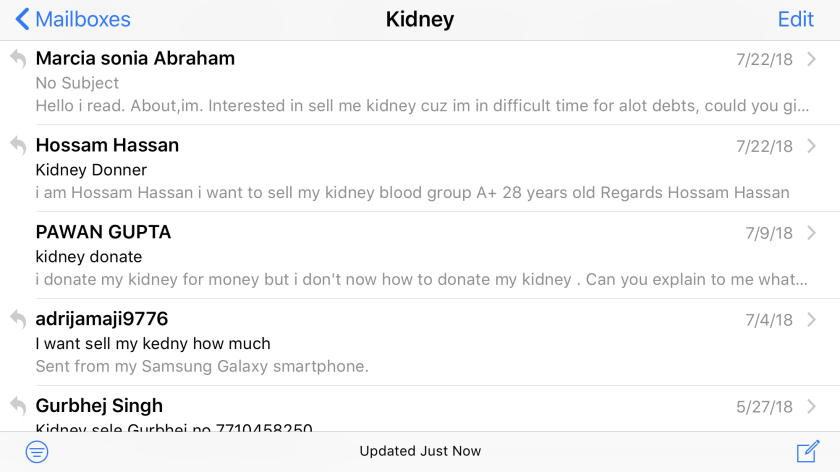The height and width of the screenshot is (472, 840).
Task: Compose a new message with pencil icon
Action: pyautogui.click(x=808, y=451)
